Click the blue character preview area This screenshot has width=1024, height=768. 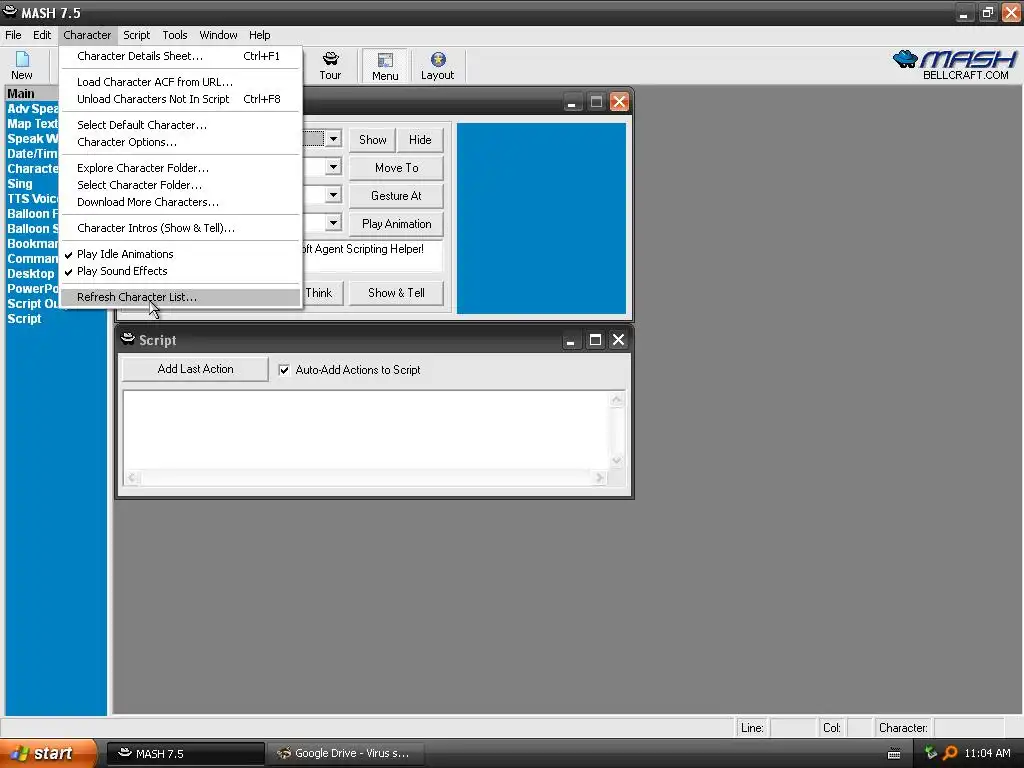541,218
